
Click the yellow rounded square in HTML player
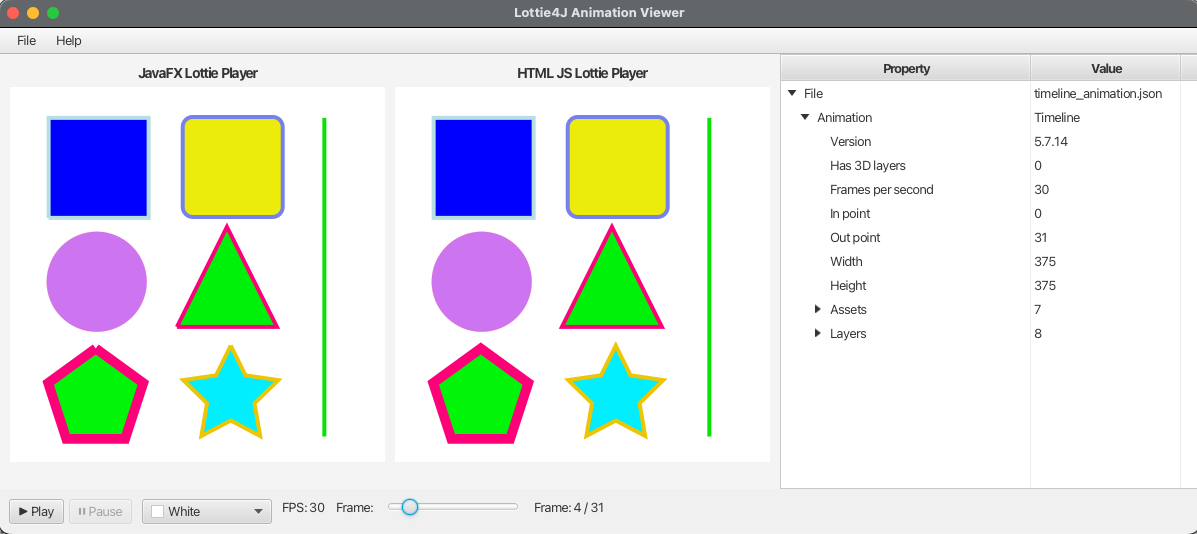617,167
